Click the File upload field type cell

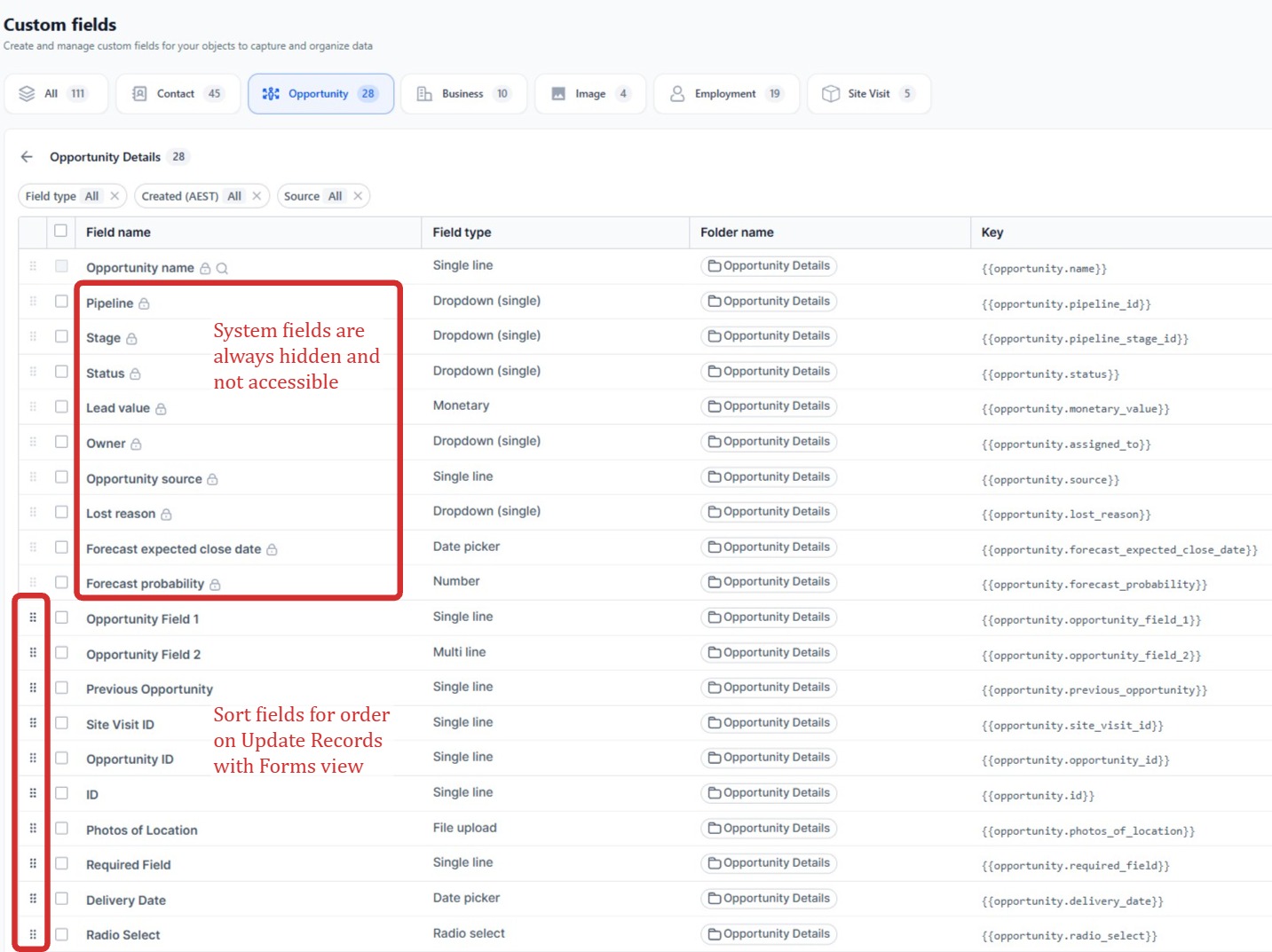(x=464, y=828)
